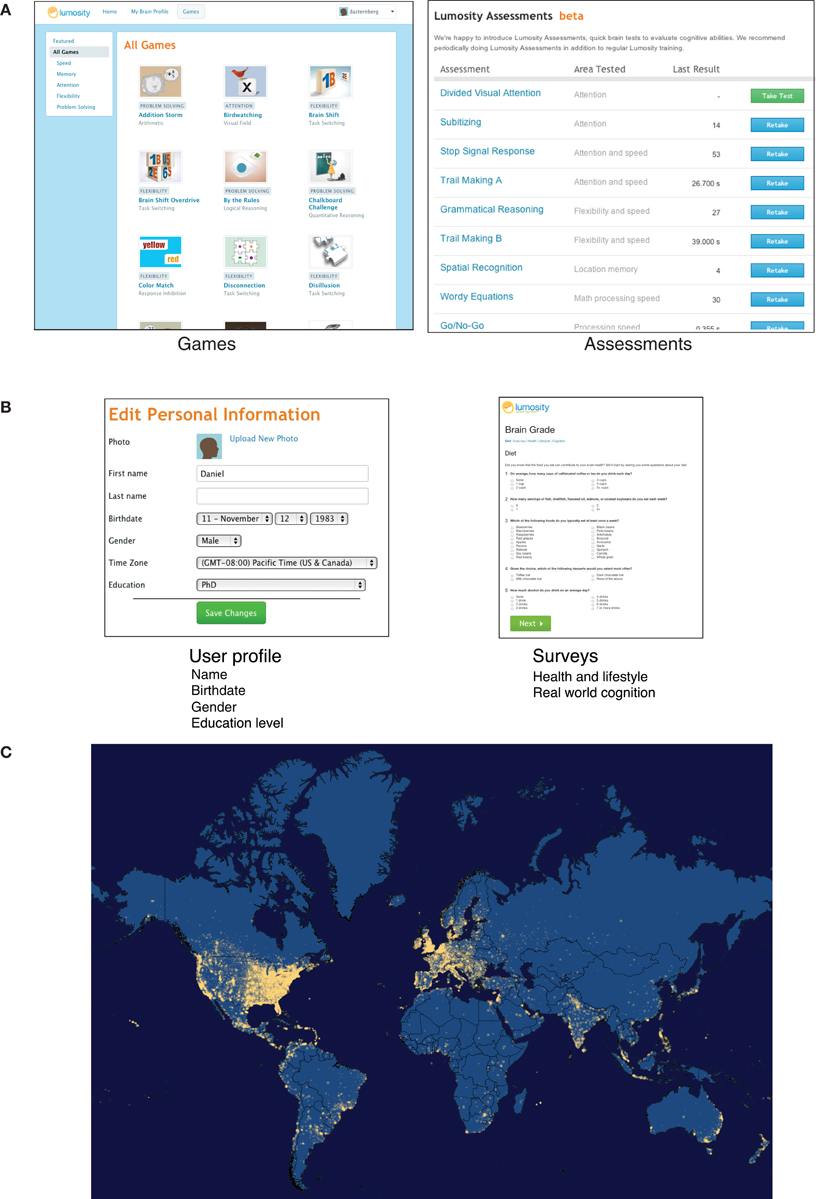Image resolution: width=816 pixels, height=1199 pixels.
Task: Click Take Test for Divided Visual Attention
Action: pos(777,96)
